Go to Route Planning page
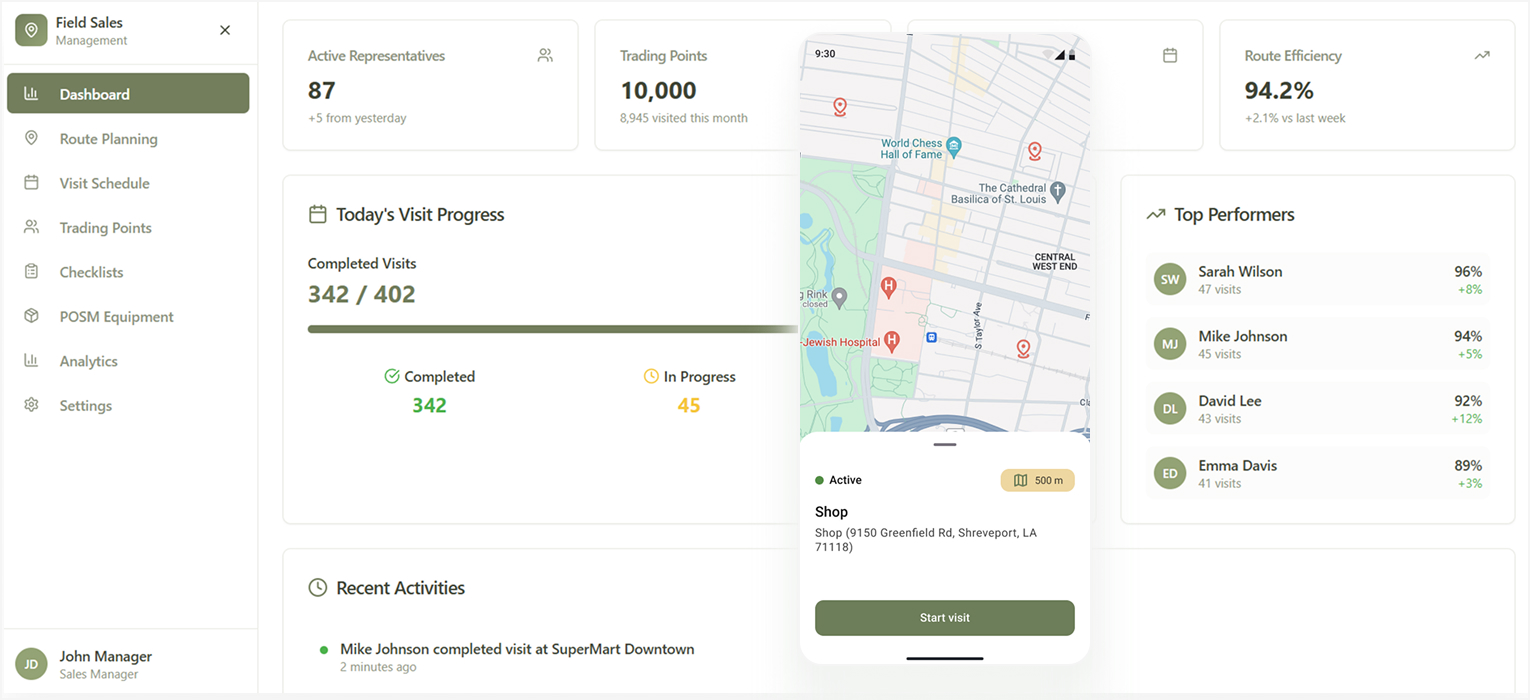 pos(108,139)
